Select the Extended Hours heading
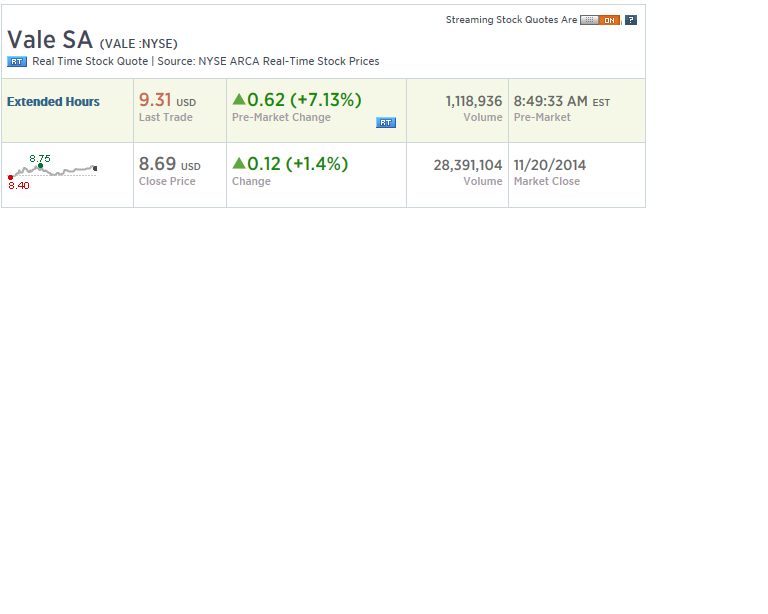The height and width of the screenshot is (614, 768). tap(53, 102)
